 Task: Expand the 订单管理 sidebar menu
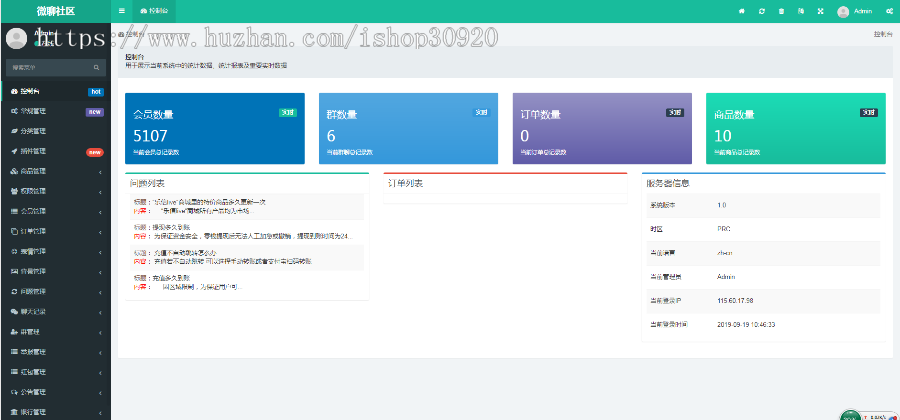tap(56, 231)
